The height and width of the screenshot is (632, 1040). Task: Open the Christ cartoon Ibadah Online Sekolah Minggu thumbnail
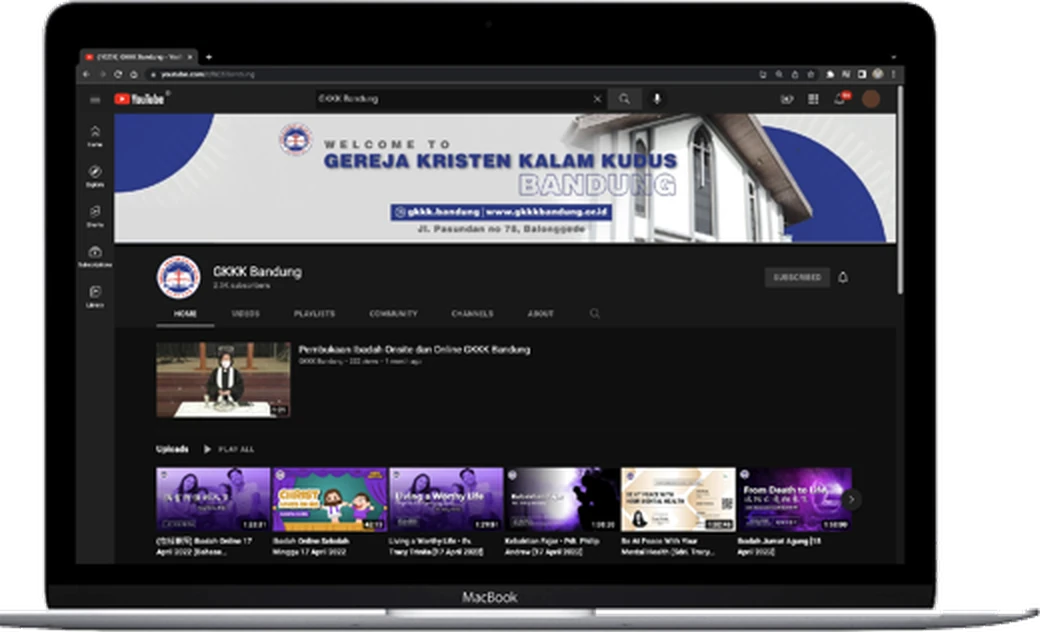330,499
